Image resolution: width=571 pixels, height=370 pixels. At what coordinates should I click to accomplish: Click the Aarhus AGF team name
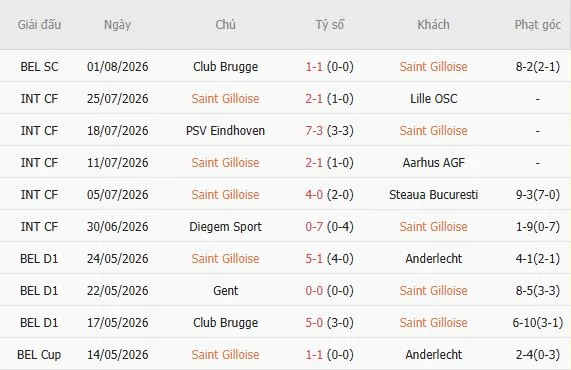tap(433, 163)
